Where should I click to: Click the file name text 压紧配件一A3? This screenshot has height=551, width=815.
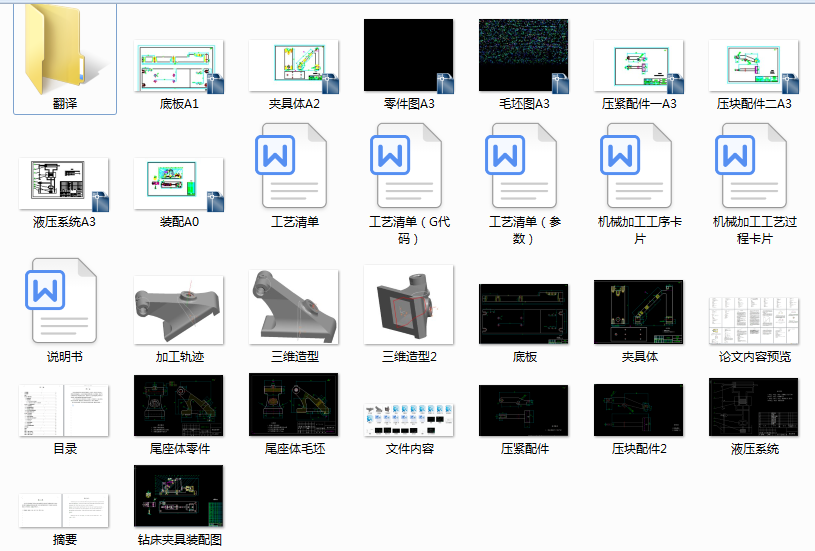pyautogui.click(x=639, y=103)
